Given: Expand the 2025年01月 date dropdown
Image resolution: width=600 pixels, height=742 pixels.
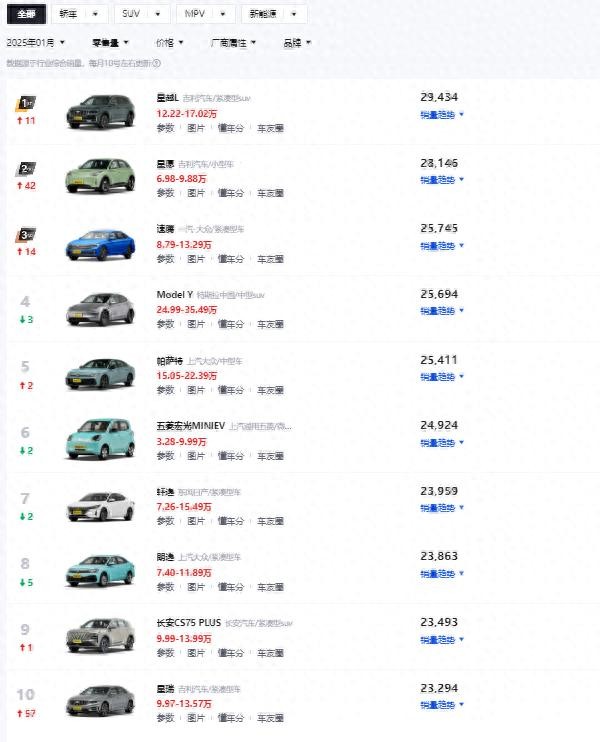Looking at the screenshot, I should tap(36, 43).
